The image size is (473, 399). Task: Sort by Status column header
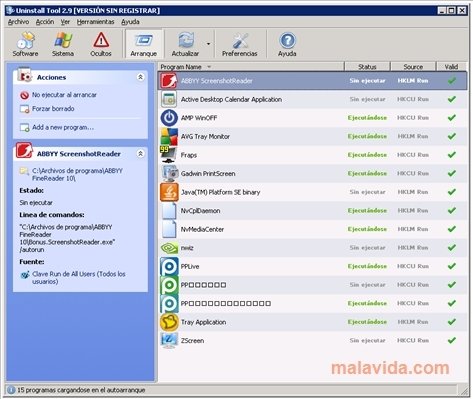[367, 67]
